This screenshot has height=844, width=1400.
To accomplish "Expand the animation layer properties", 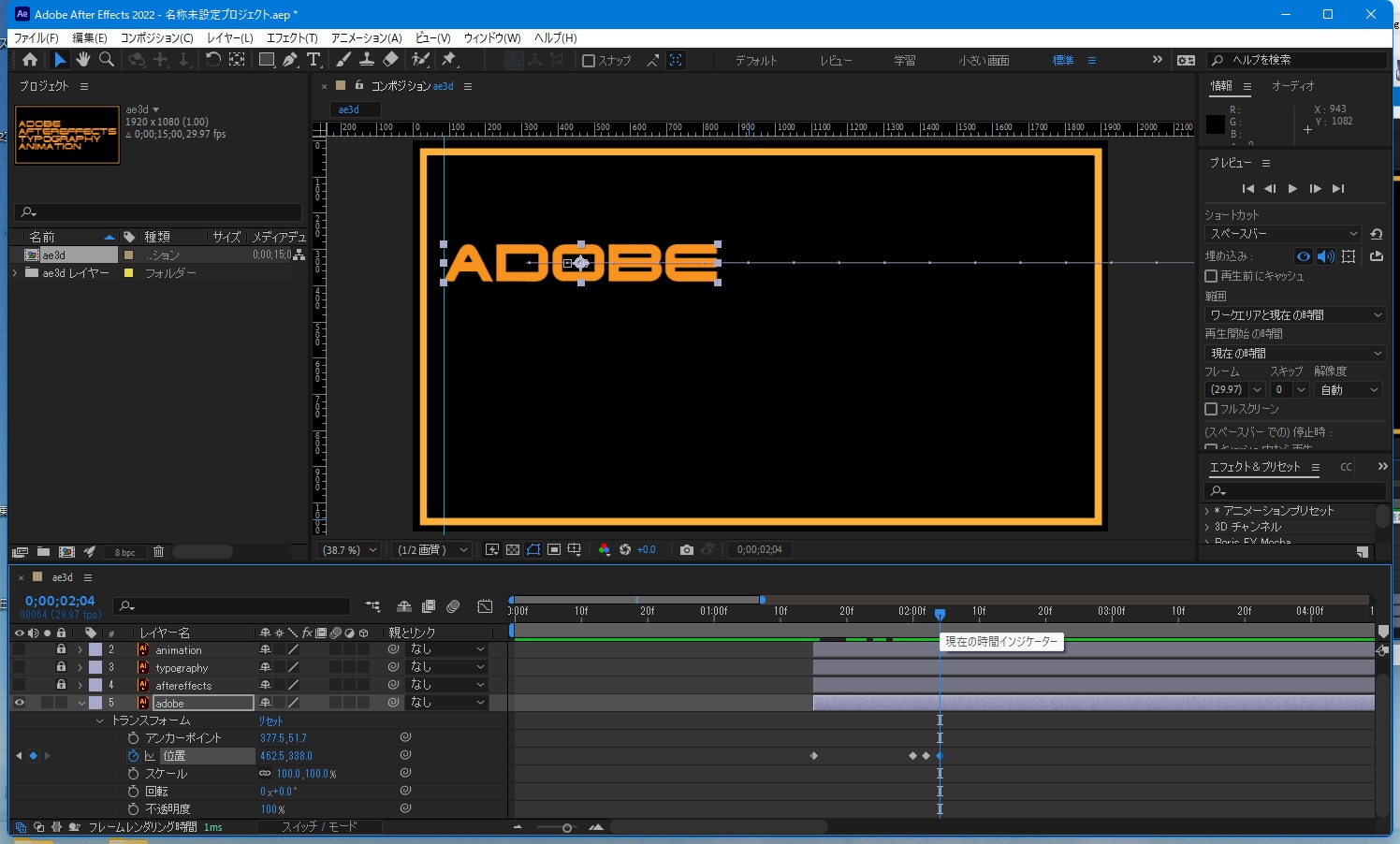I will [x=80, y=649].
